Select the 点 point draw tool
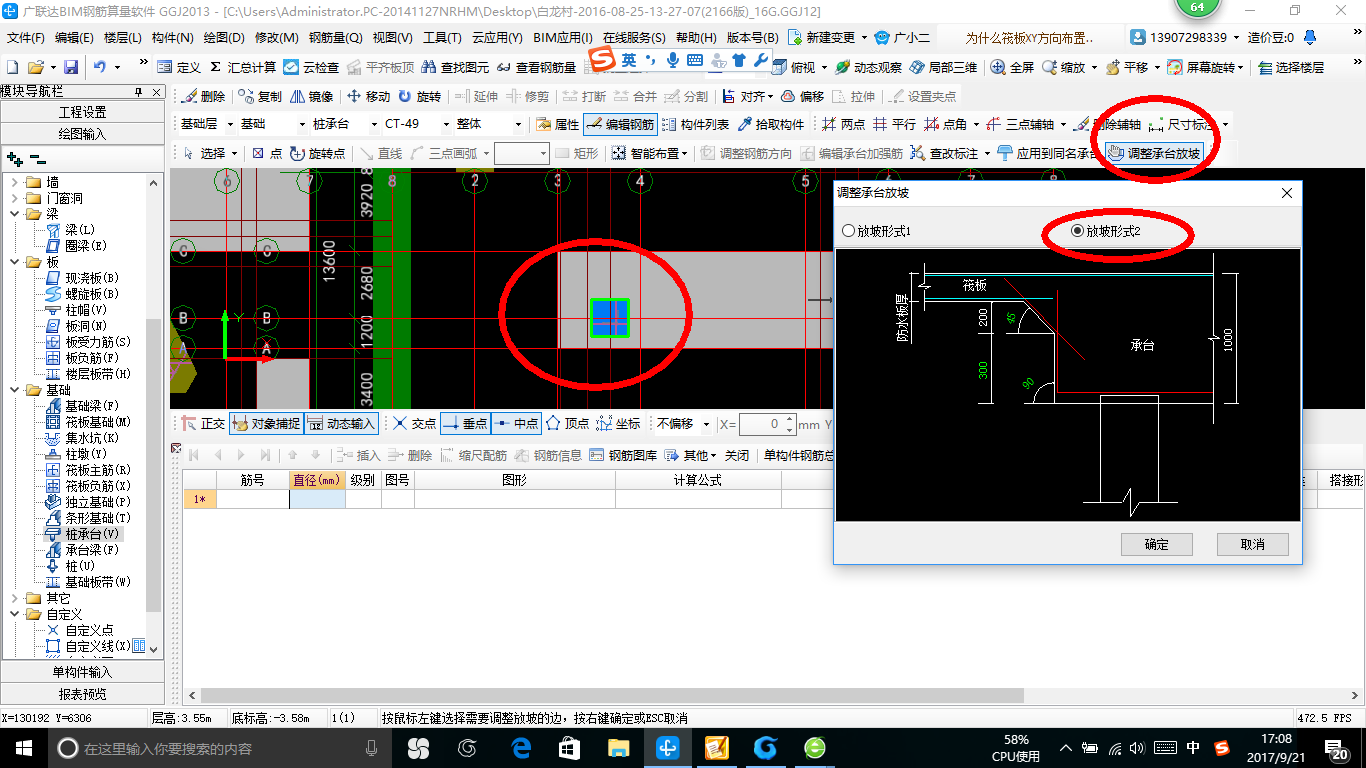This screenshot has width=1366, height=768. point(267,154)
